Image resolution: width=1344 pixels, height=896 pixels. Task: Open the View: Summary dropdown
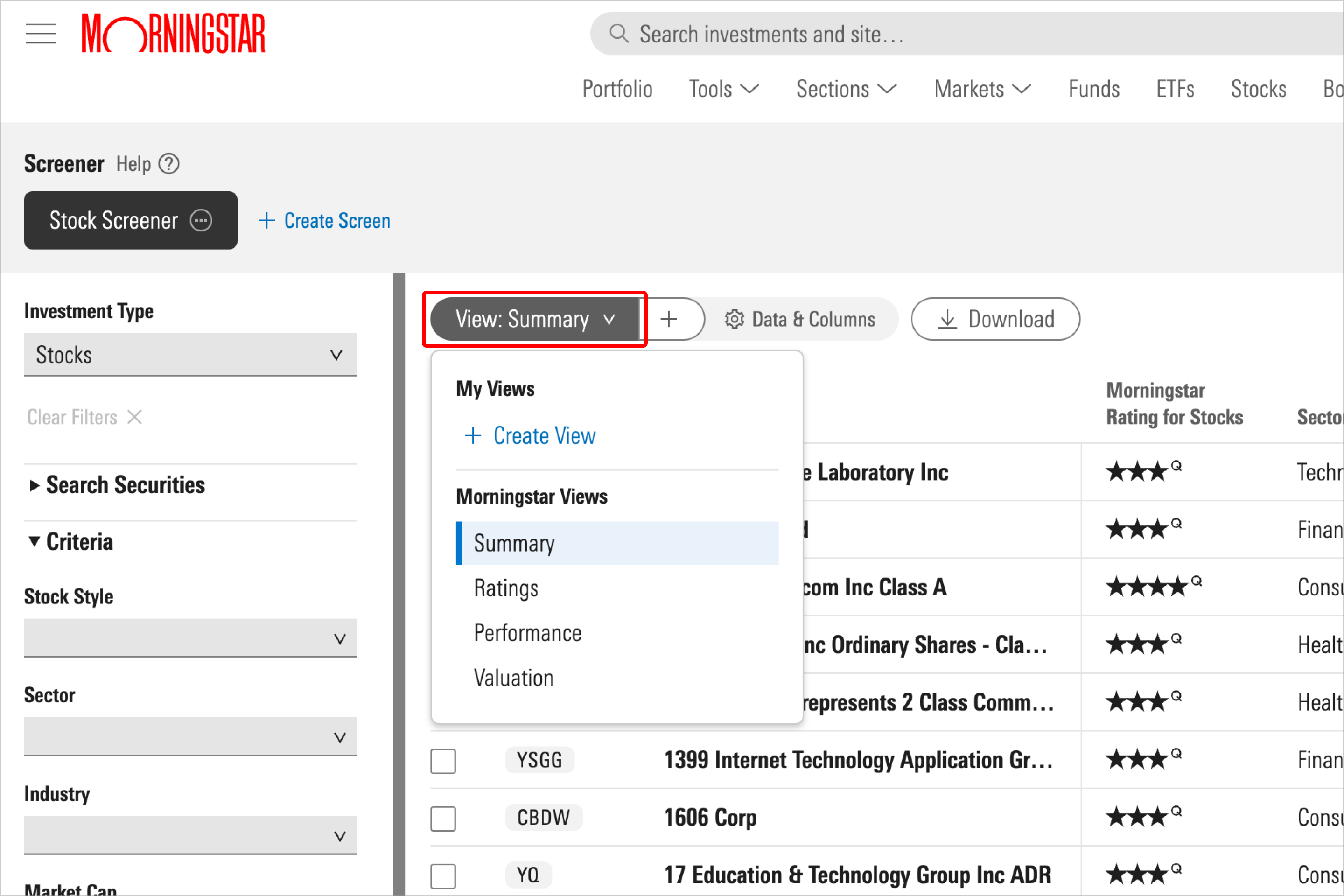click(535, 319)
